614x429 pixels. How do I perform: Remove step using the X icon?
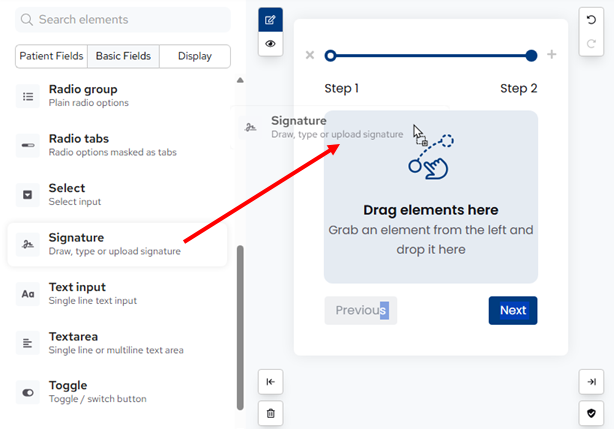(310, 55)
